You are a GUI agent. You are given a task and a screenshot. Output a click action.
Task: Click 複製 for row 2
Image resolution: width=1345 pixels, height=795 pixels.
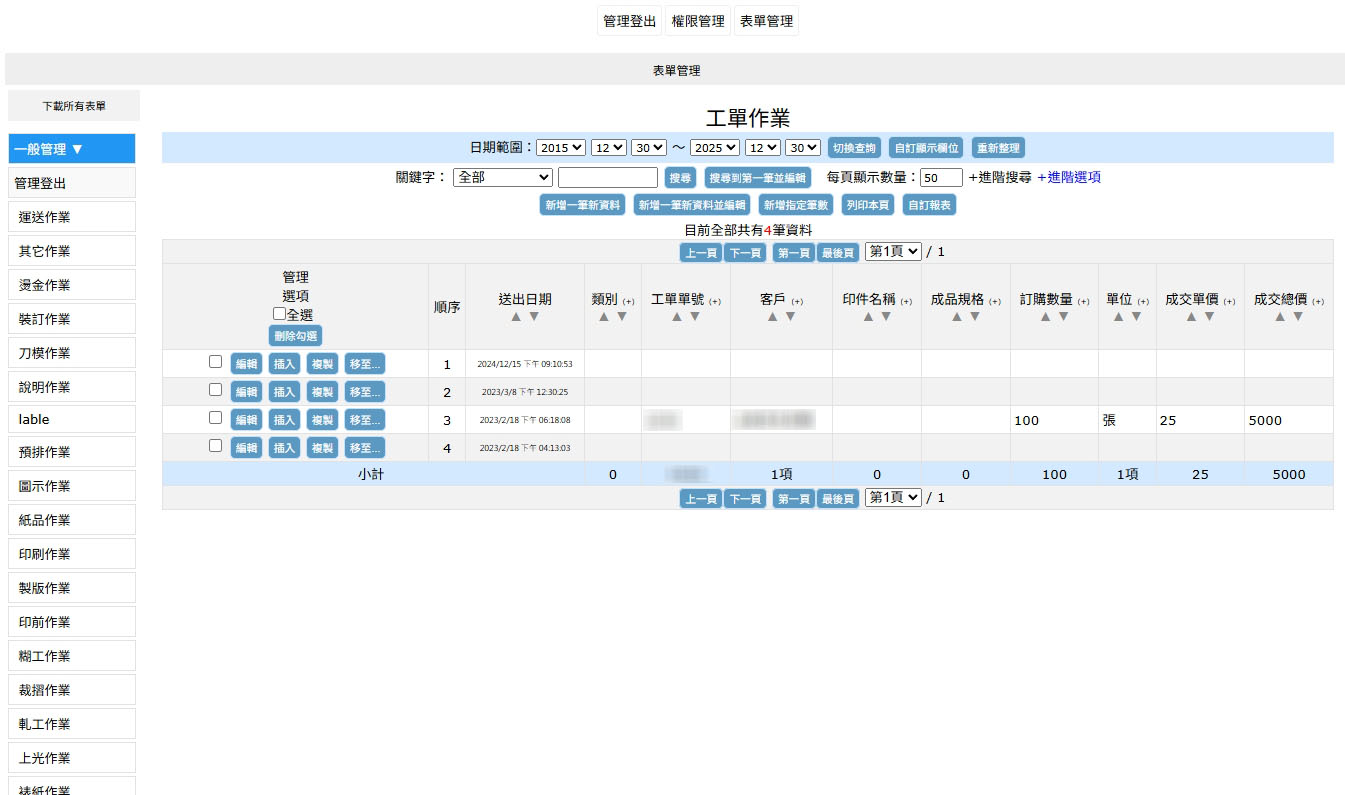click(322, 392)
